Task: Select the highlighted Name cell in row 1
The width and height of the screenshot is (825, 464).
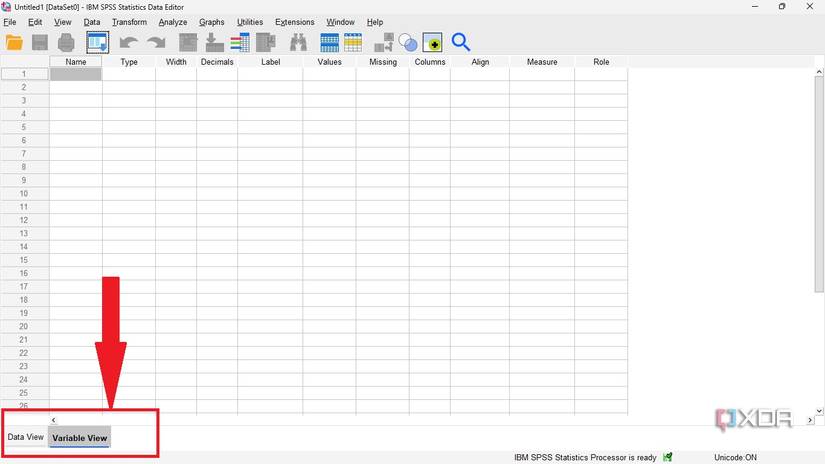Action: coord(76,74)
